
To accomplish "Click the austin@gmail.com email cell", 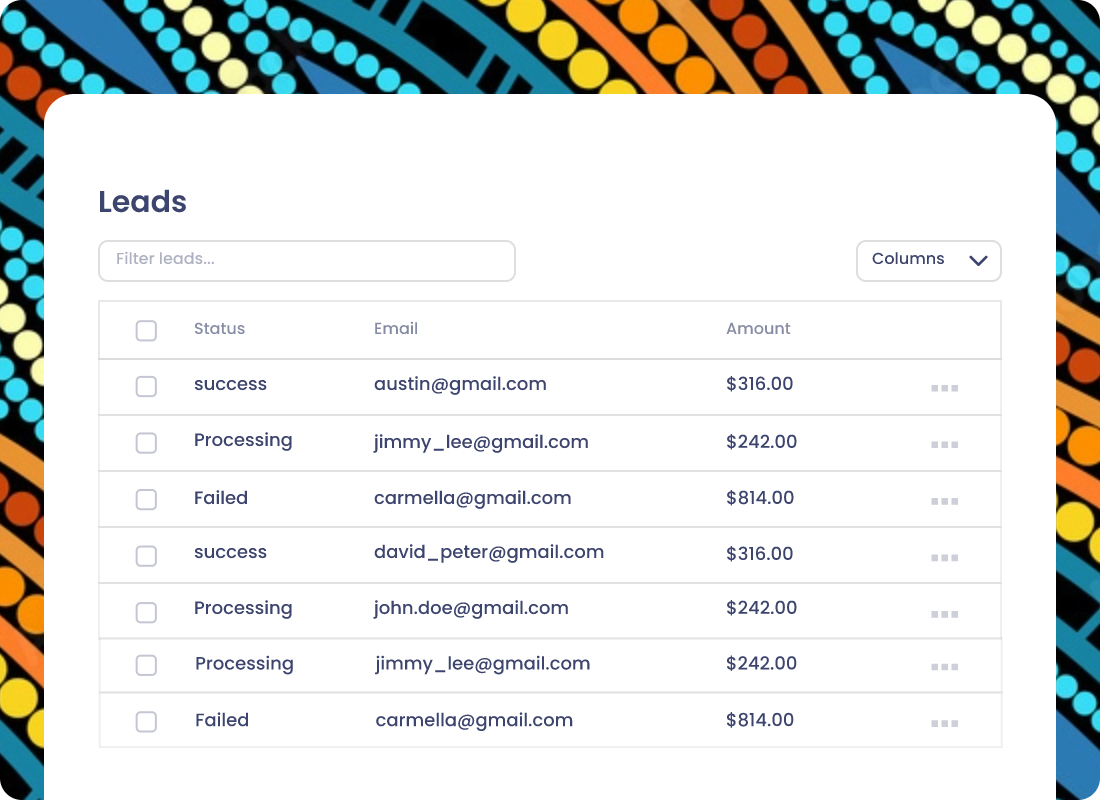I will 460,385.
